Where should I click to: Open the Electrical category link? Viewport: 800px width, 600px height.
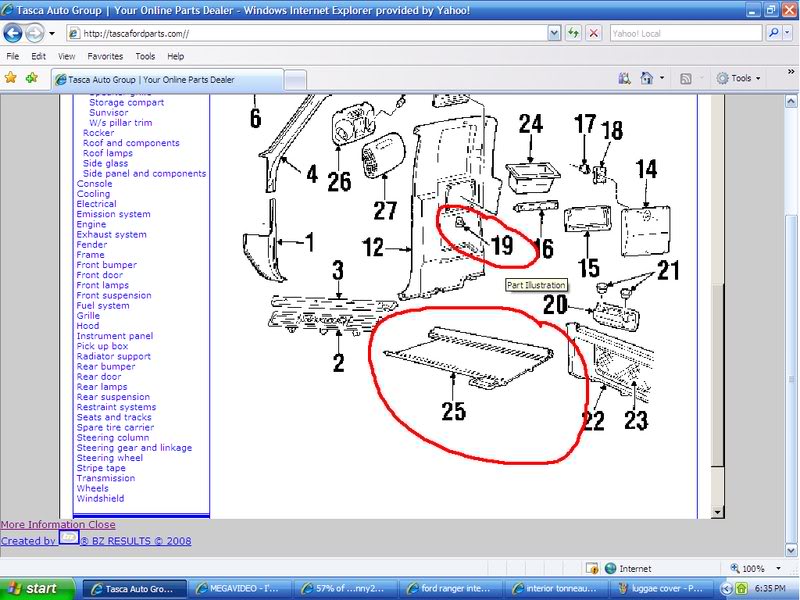96,204
